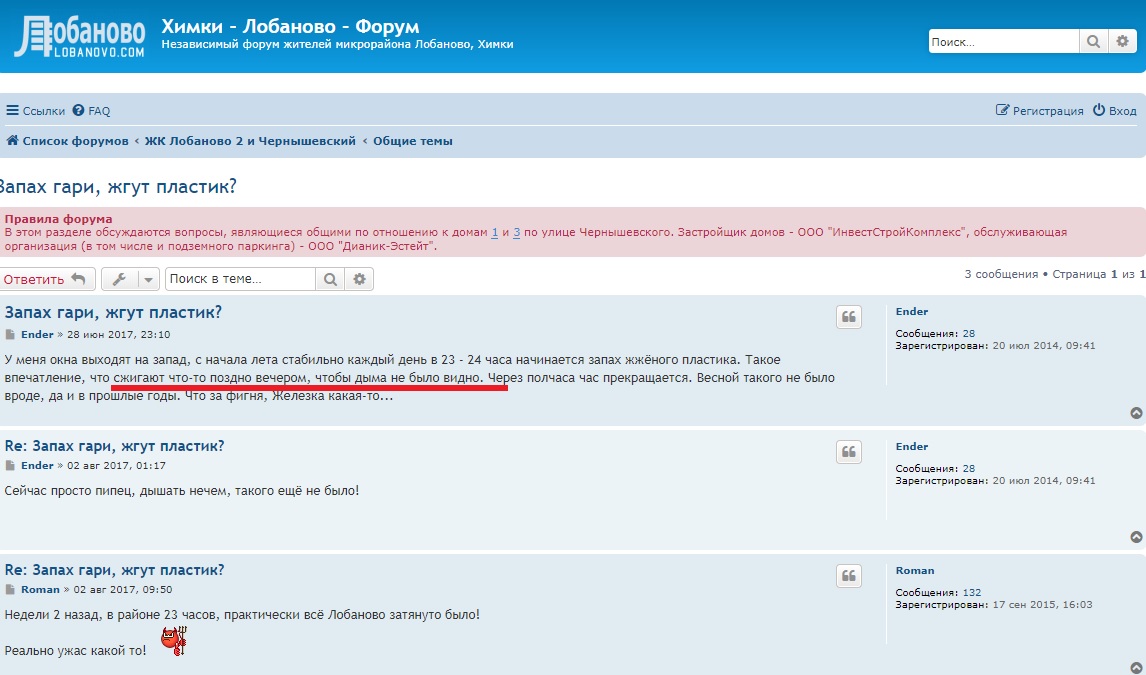Open the Ссылки quick links menu
The image size is (1146, 675).
[36, 111]
